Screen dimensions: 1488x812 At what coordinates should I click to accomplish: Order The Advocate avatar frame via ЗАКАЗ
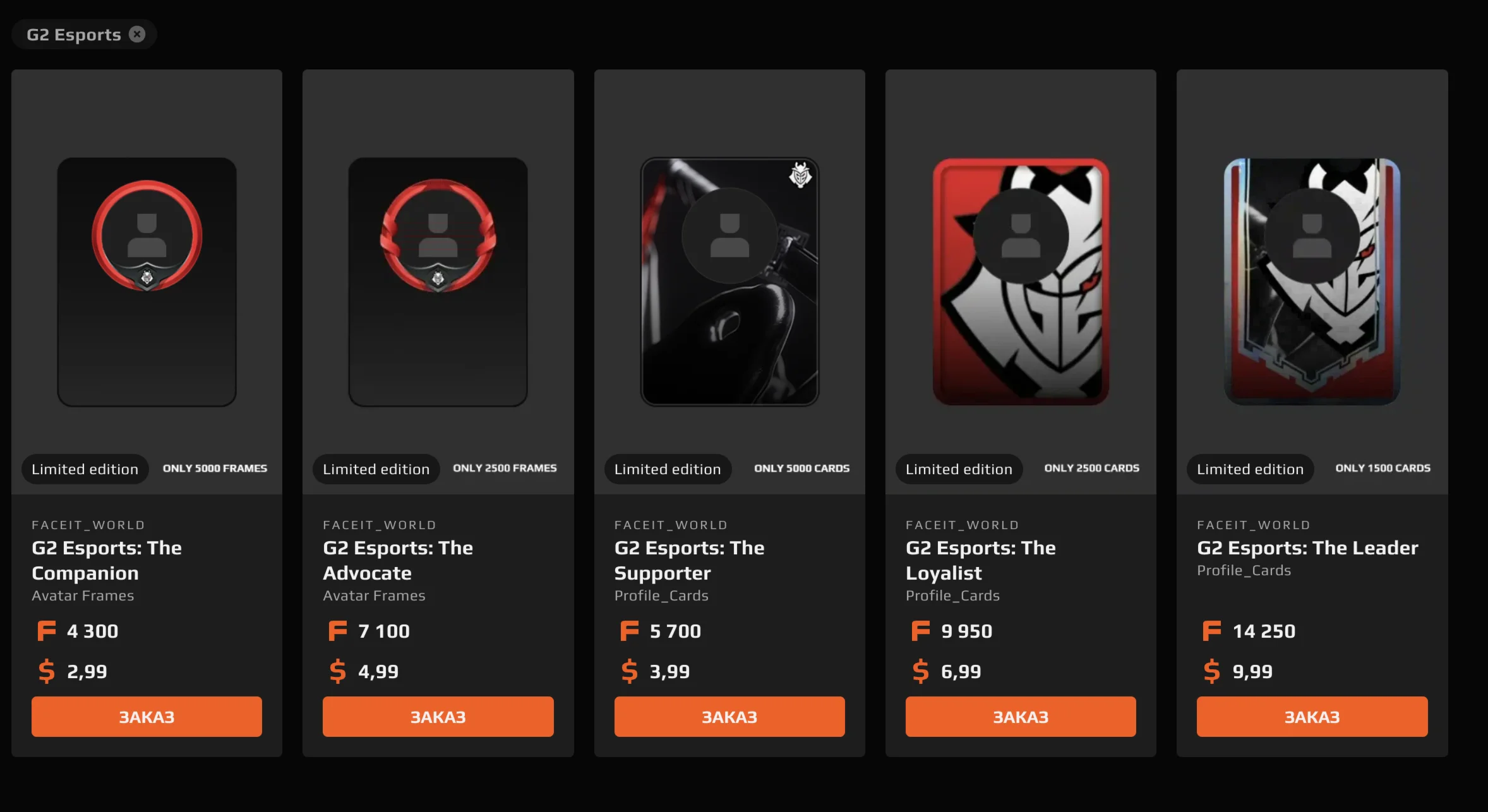click(x=438, y=717)
